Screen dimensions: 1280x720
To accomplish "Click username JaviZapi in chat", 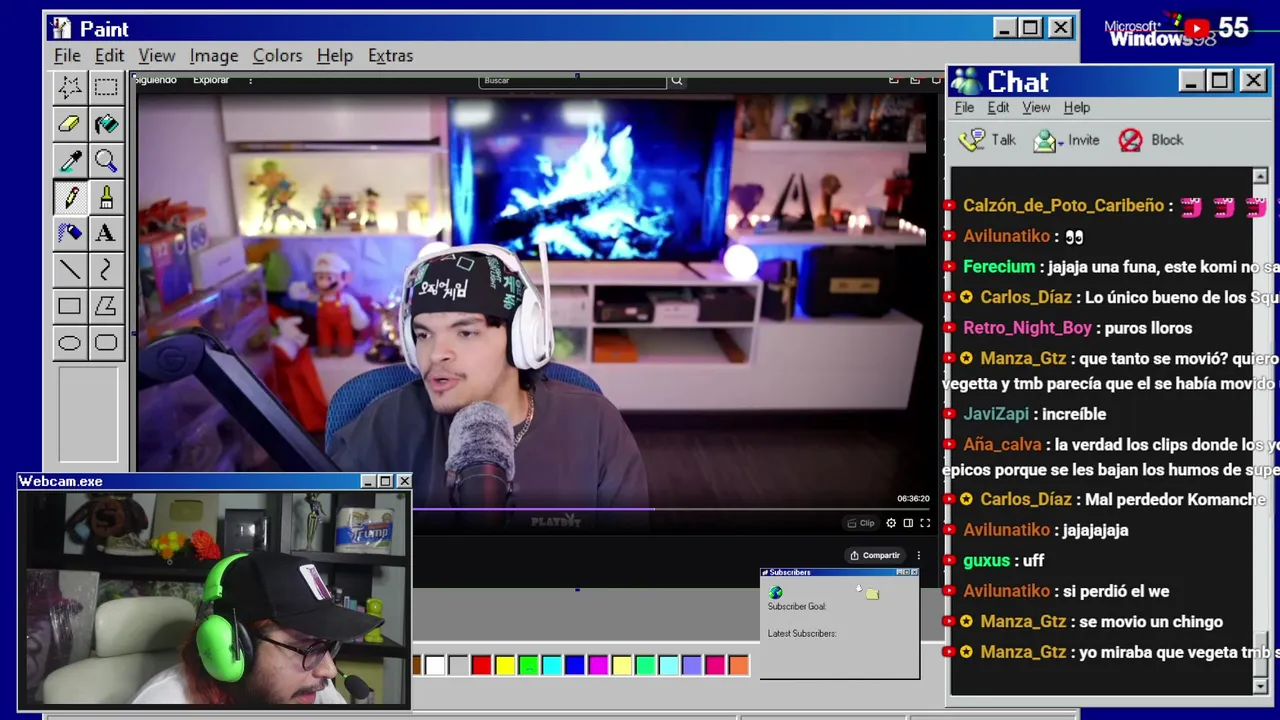I will (x=996, y=414).
